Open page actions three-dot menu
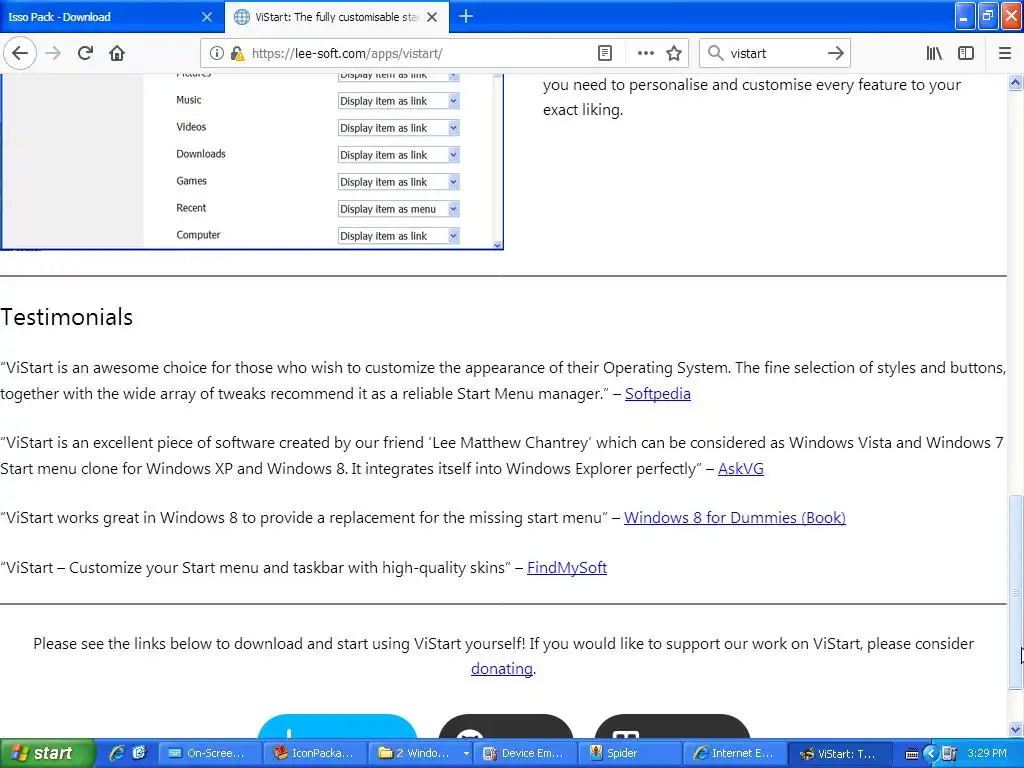This screenshot has width=1024, height=768. click(645, 54)
